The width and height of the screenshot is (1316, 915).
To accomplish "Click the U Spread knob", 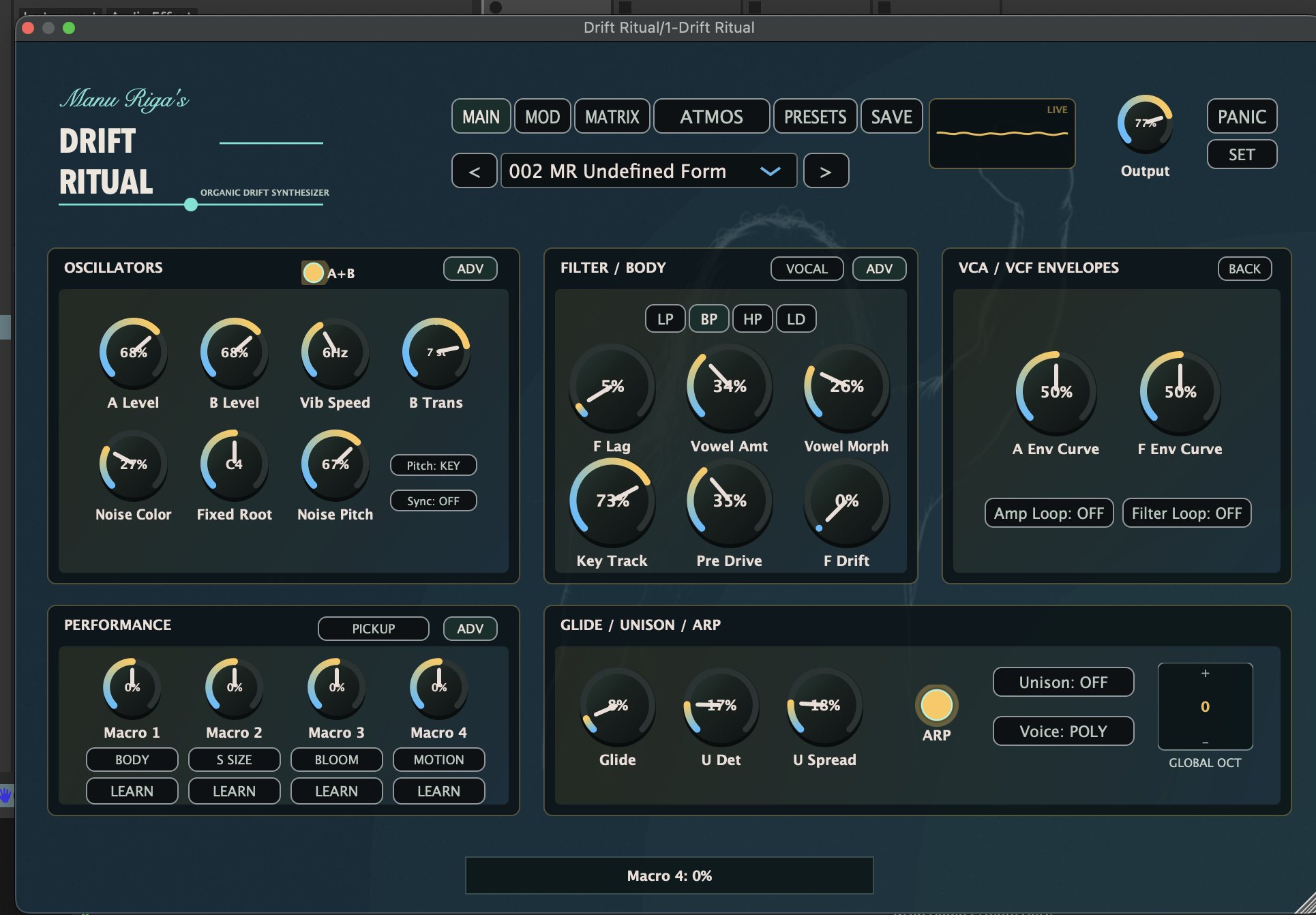I will click(825, 706).
